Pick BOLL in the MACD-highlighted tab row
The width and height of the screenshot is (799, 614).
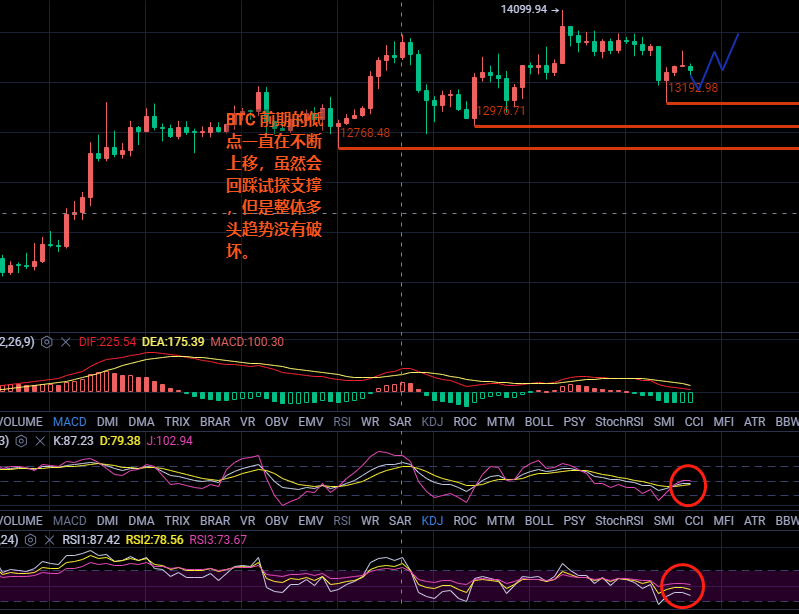[539, 422]
